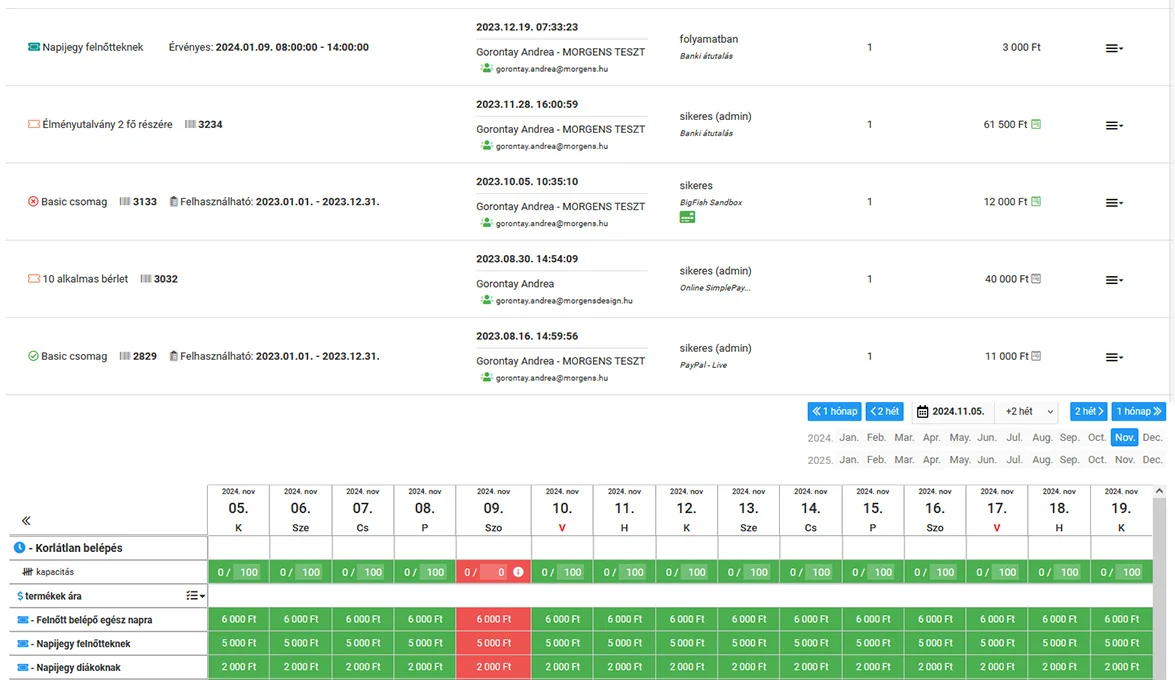Click invoice icon next to 11 000 Ft
This screenshot has width=1175, height=680.
[1036, 355]
